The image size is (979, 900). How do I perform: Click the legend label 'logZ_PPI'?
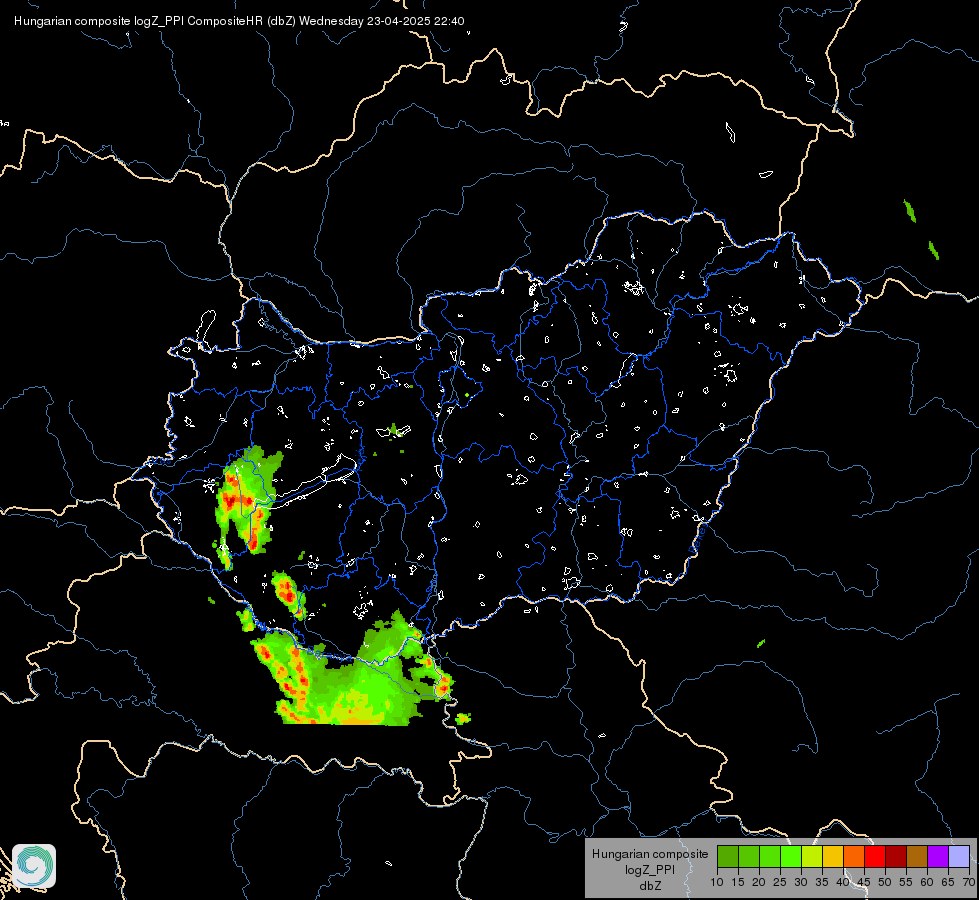tap(650, 869)
